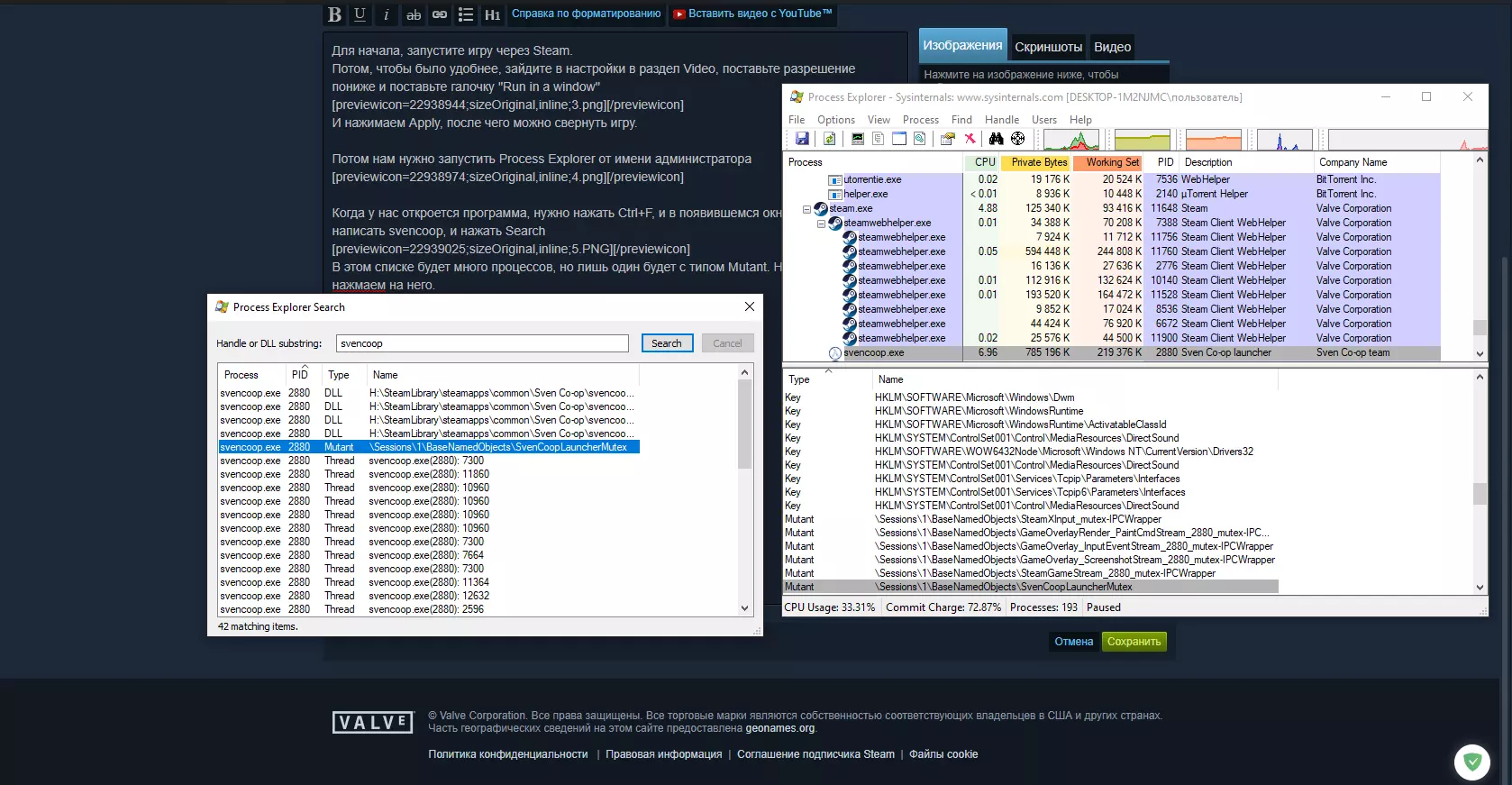This screenshot has width=1512, height=785.
Task: Open the Options menu
Action: pyautogui.click(x=836, y=120)
